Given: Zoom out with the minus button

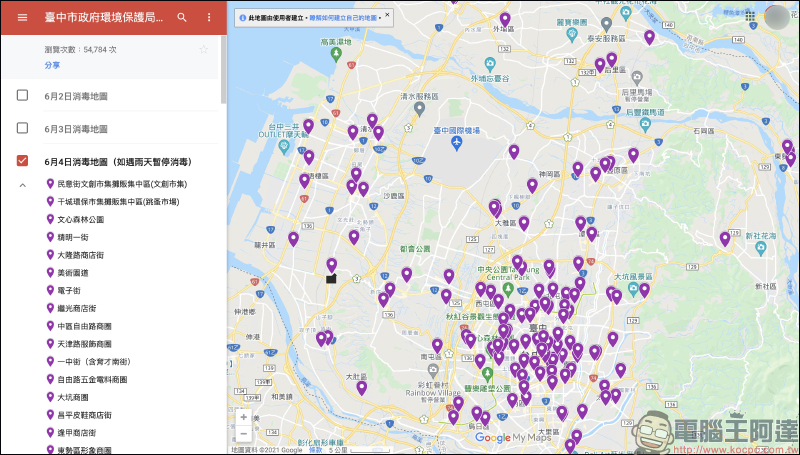Looking at the screenshot, I should pyautogui.click(x=244, y=434).
